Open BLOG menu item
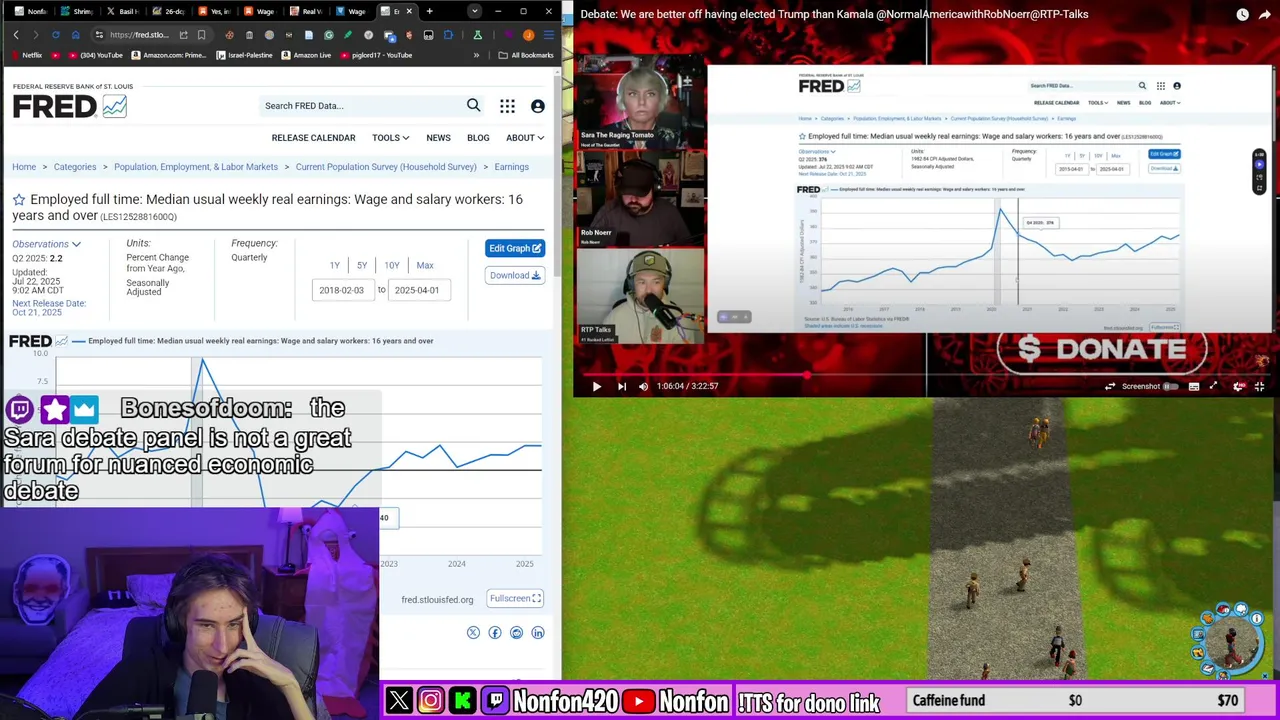The width and height of the screenshot is (1280, 720). 478,138
